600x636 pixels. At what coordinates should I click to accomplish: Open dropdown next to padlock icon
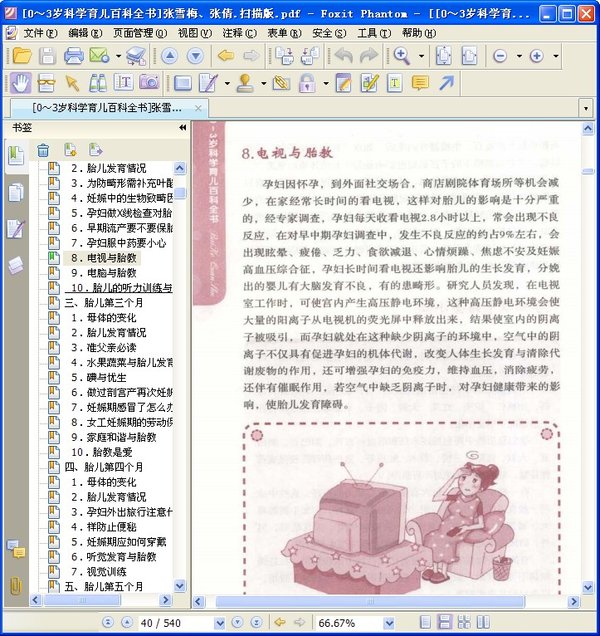tap(326, 84)
